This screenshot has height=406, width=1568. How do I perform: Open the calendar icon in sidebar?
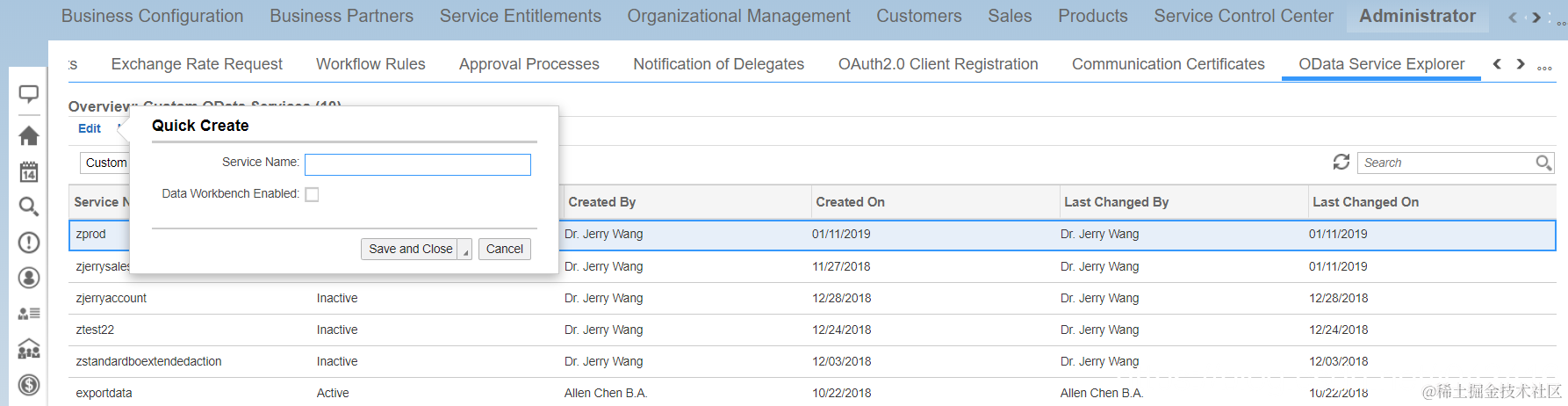[x=29, y=171]
